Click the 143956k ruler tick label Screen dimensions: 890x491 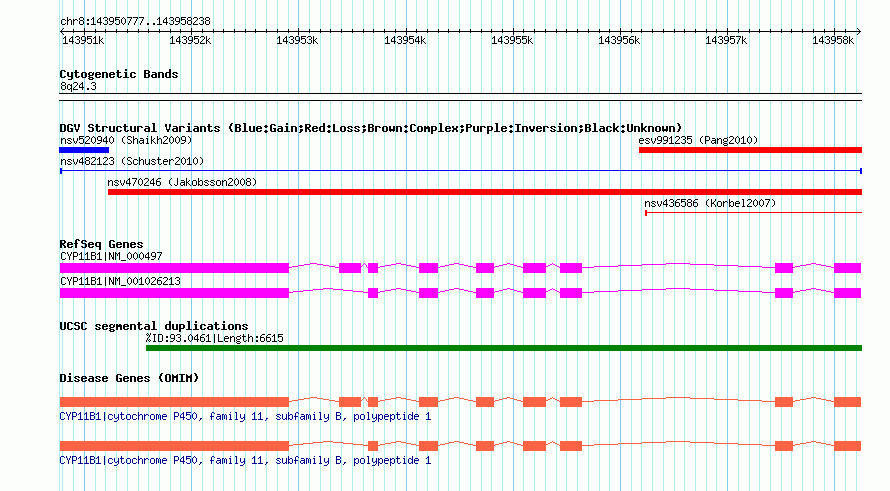[619, 40]
